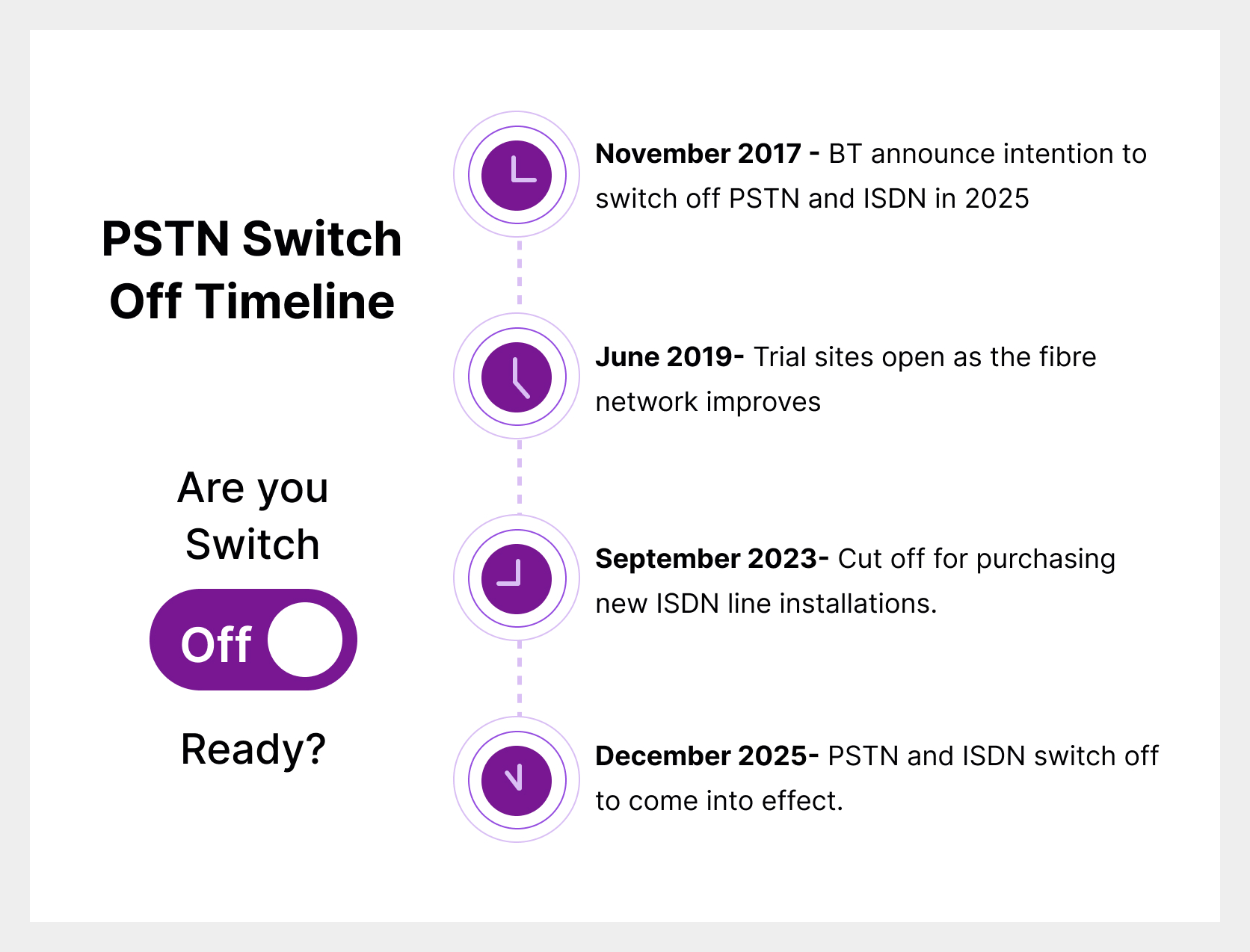Toggle the white knob on the purple switch
The height and width of the screenshot is (952, 1250).
click(305, 640)
